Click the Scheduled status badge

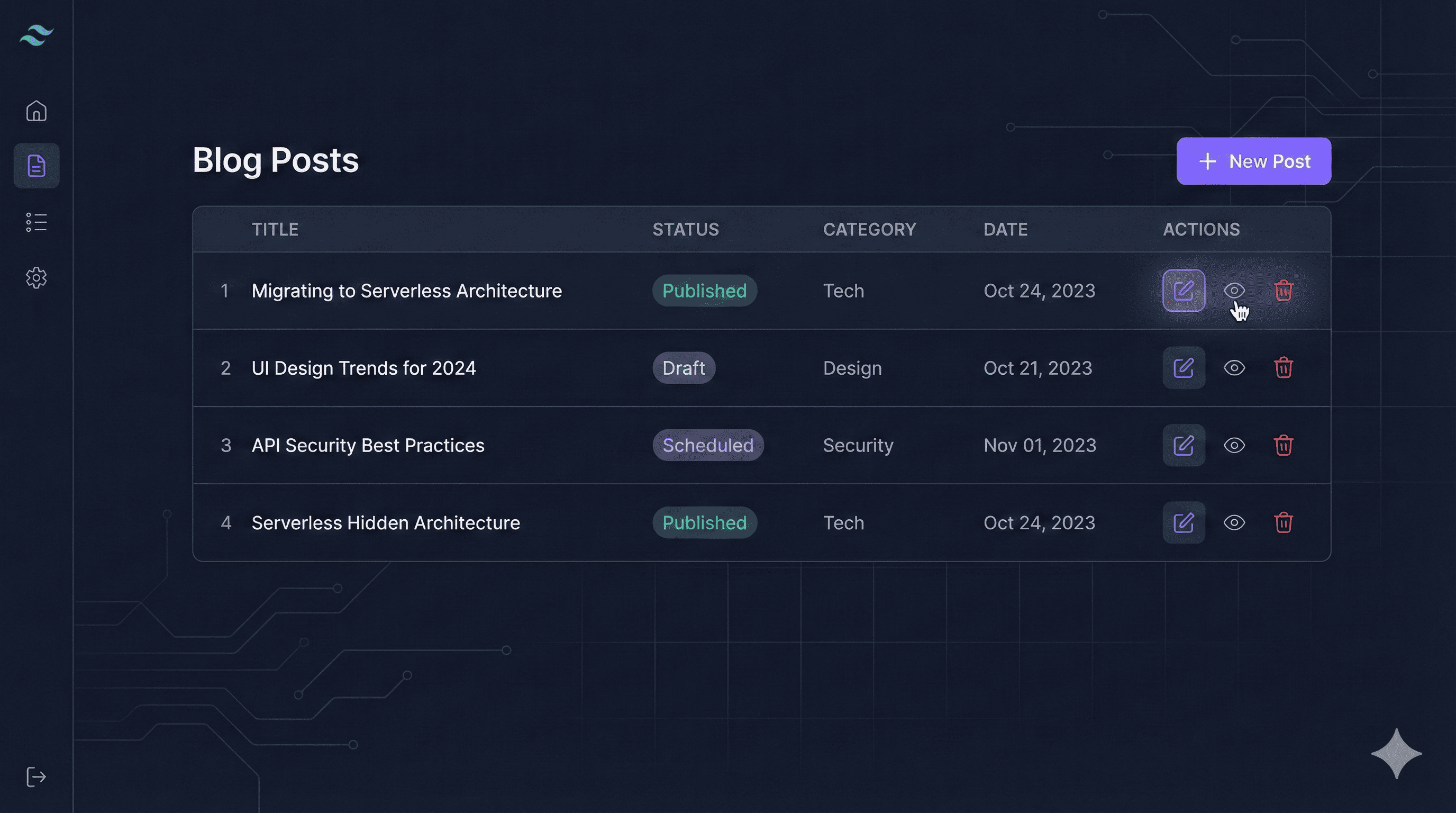(x=708, y=446)
